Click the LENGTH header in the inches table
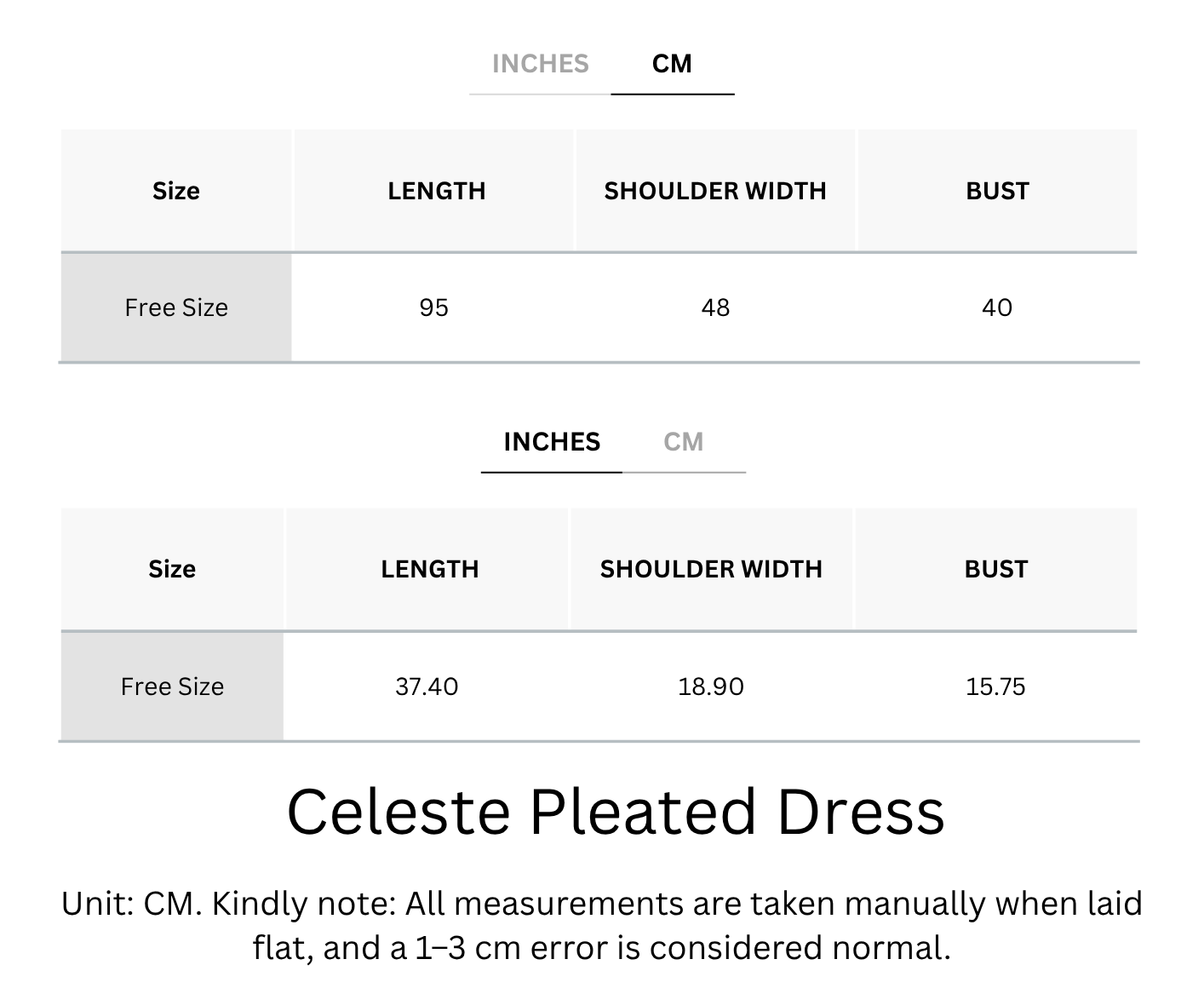Viewport: 1204px width, 988px height. (430, 569)
